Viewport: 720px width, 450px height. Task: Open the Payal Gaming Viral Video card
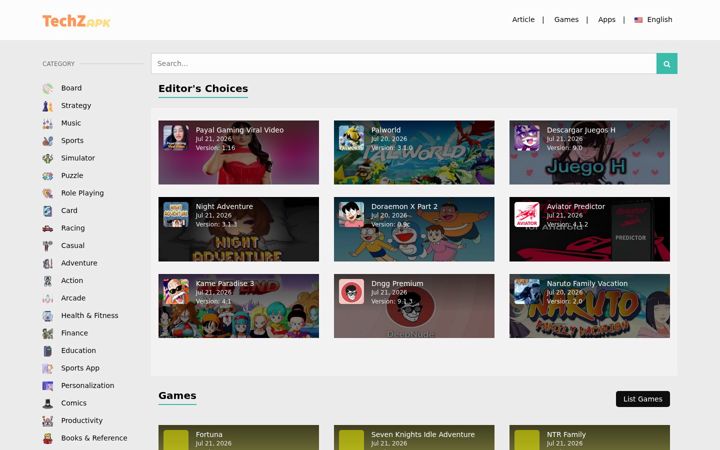239,152
